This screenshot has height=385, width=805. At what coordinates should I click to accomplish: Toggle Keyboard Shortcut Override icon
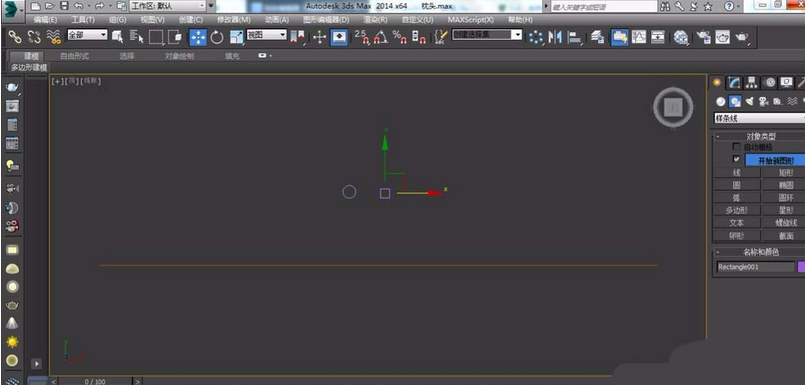tap(338, 37)
